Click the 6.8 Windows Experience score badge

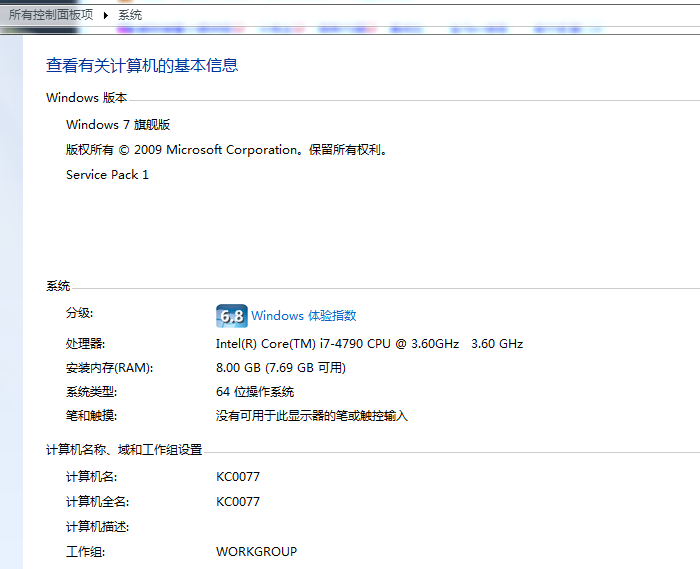(x=231, y=316)
